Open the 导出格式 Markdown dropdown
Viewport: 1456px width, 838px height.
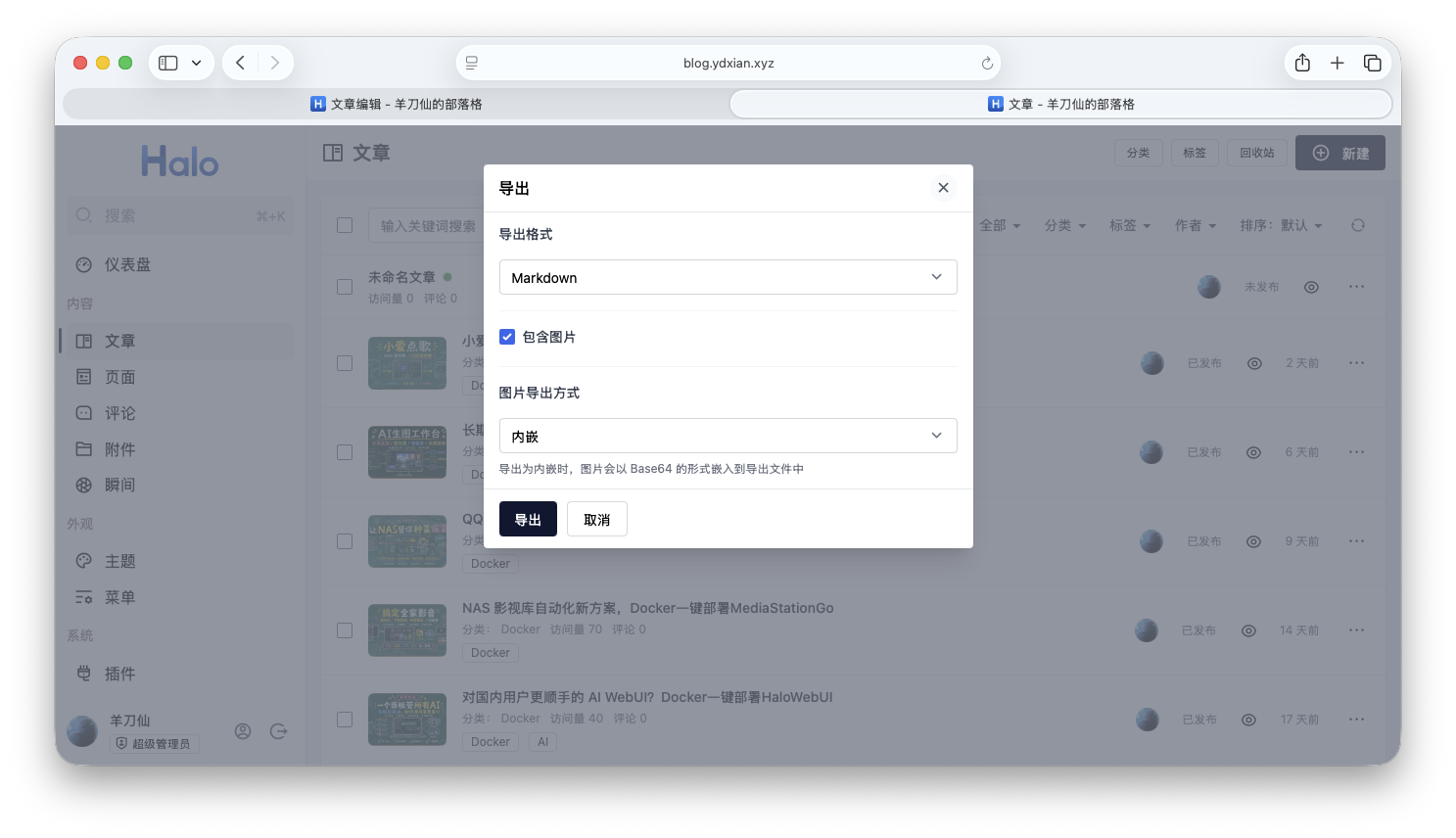pyautogui.click(x=728, y=277)
